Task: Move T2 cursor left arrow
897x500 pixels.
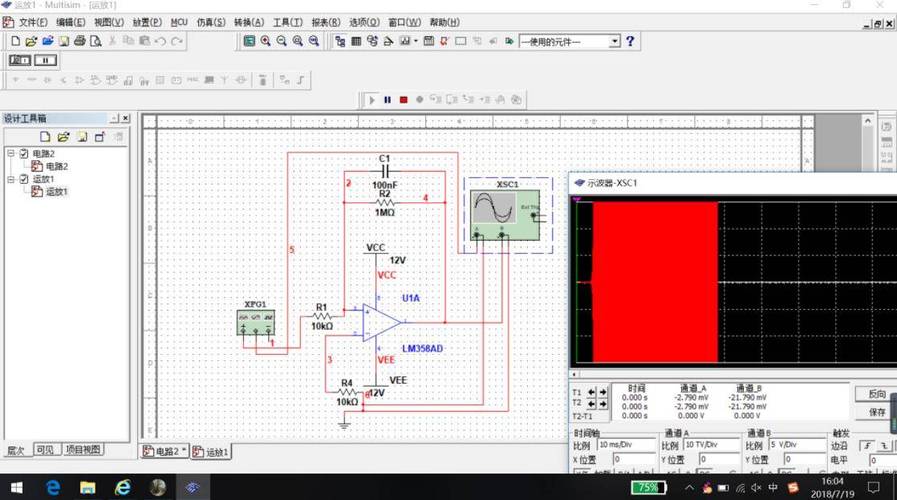Action: click(592, 404)
